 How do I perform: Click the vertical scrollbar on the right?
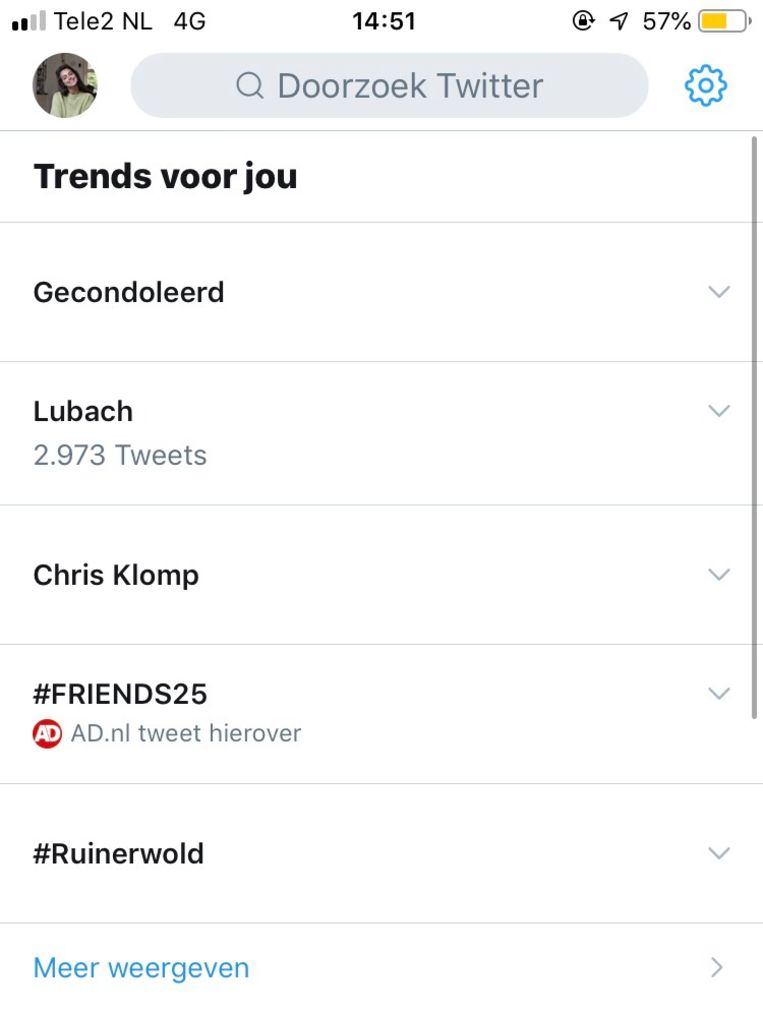click(755, 427)
